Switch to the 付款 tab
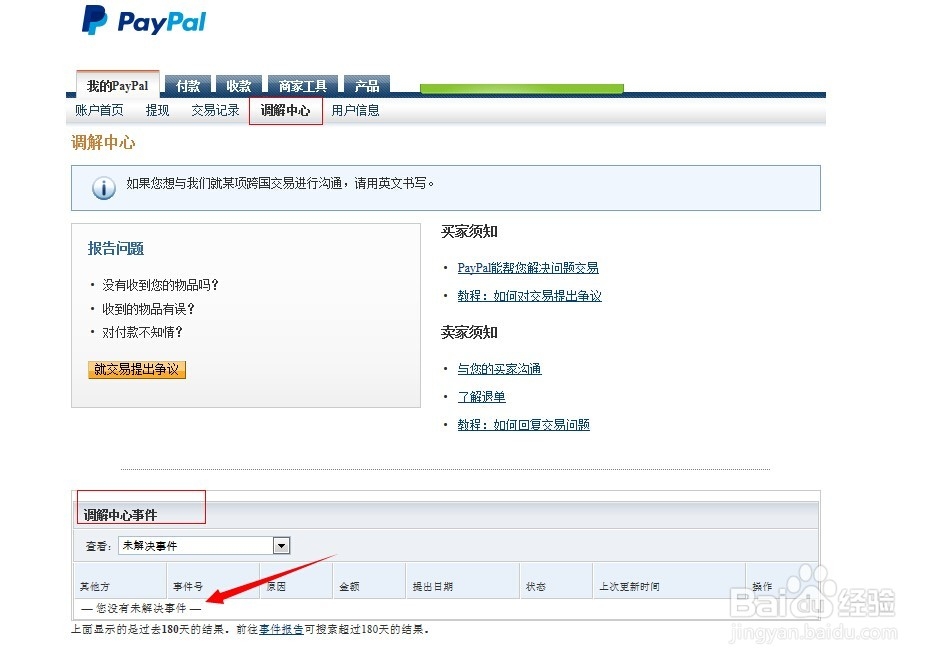 (x=188, y=86)
